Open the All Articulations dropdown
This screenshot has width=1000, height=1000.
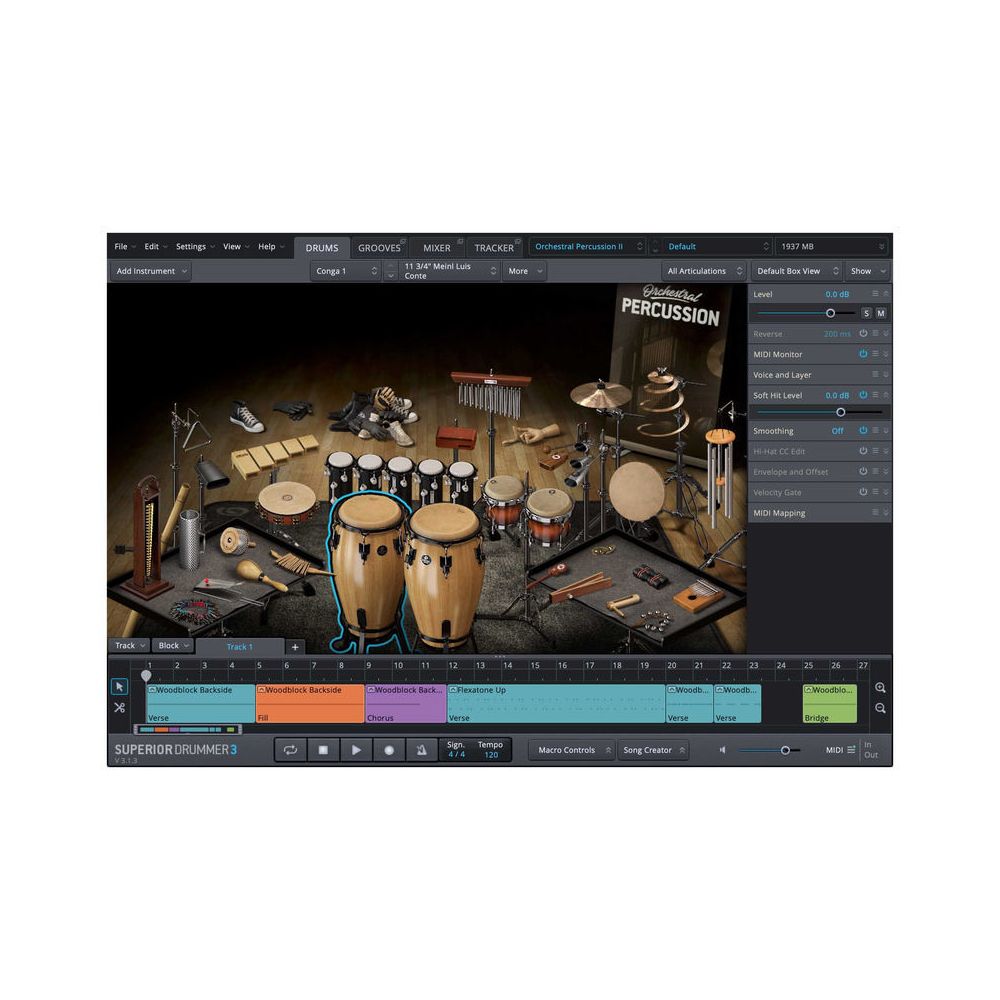pos(702,271)
